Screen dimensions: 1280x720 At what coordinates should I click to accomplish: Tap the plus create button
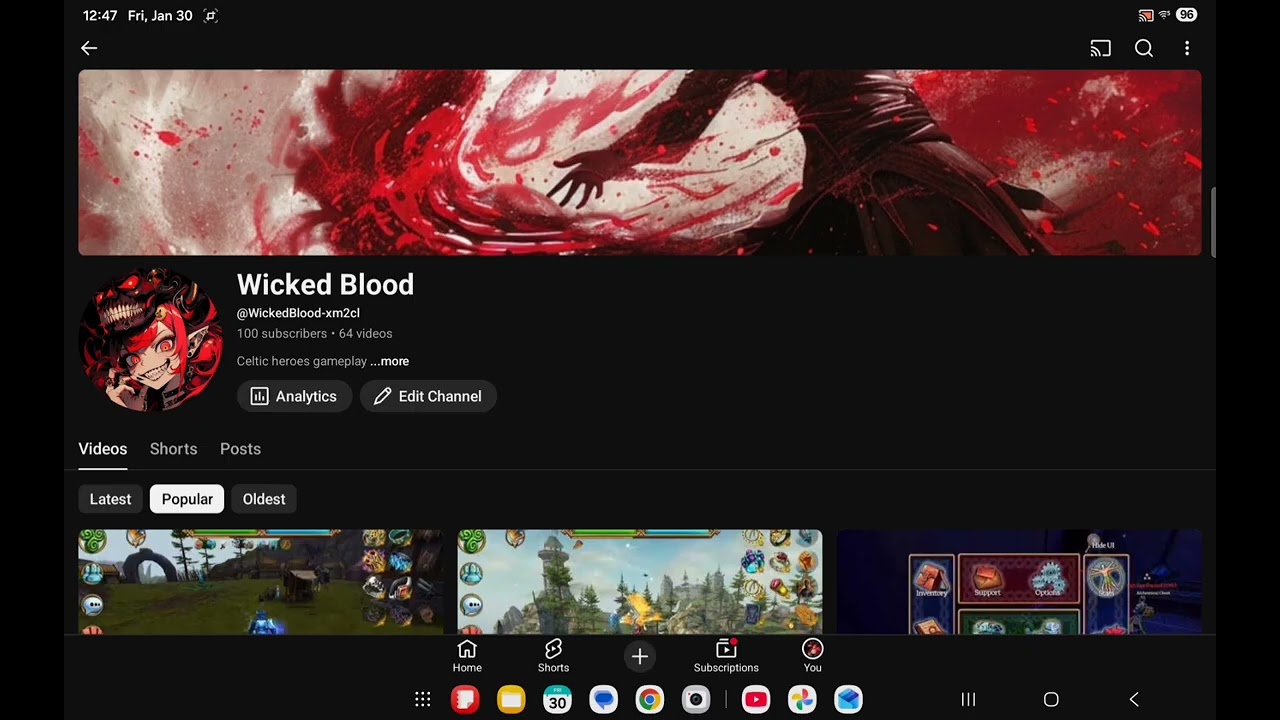(x=640, y=656)
